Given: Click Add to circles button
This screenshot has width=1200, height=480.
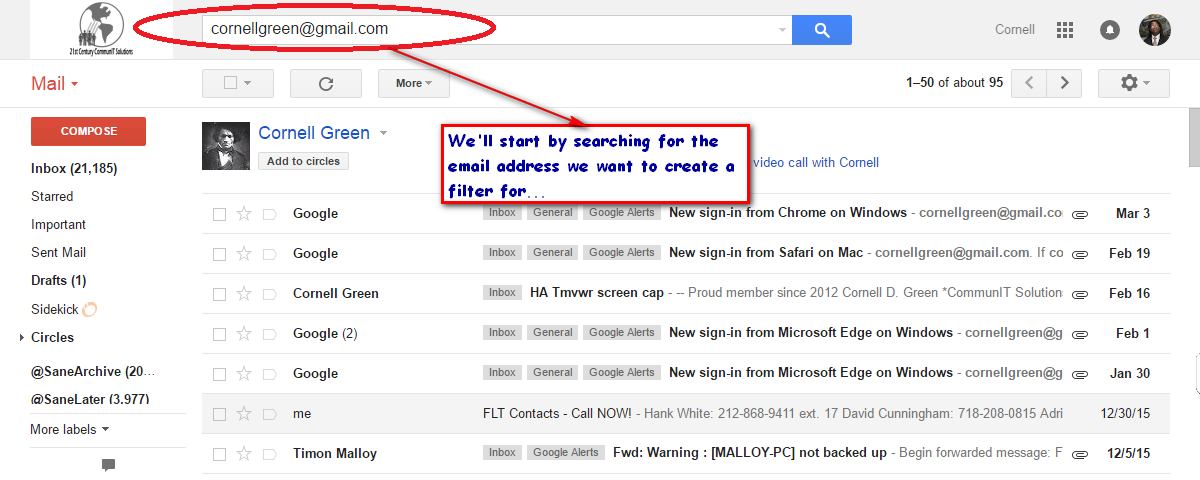Looking at the screenshot, I should coord(303,161).
